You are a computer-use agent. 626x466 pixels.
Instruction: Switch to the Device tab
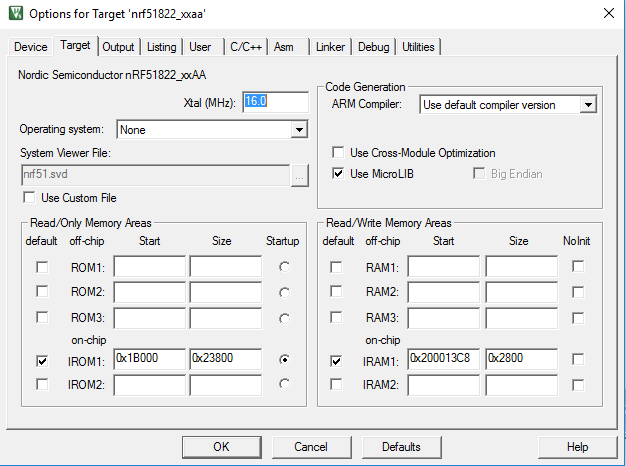tap(30, 47)
